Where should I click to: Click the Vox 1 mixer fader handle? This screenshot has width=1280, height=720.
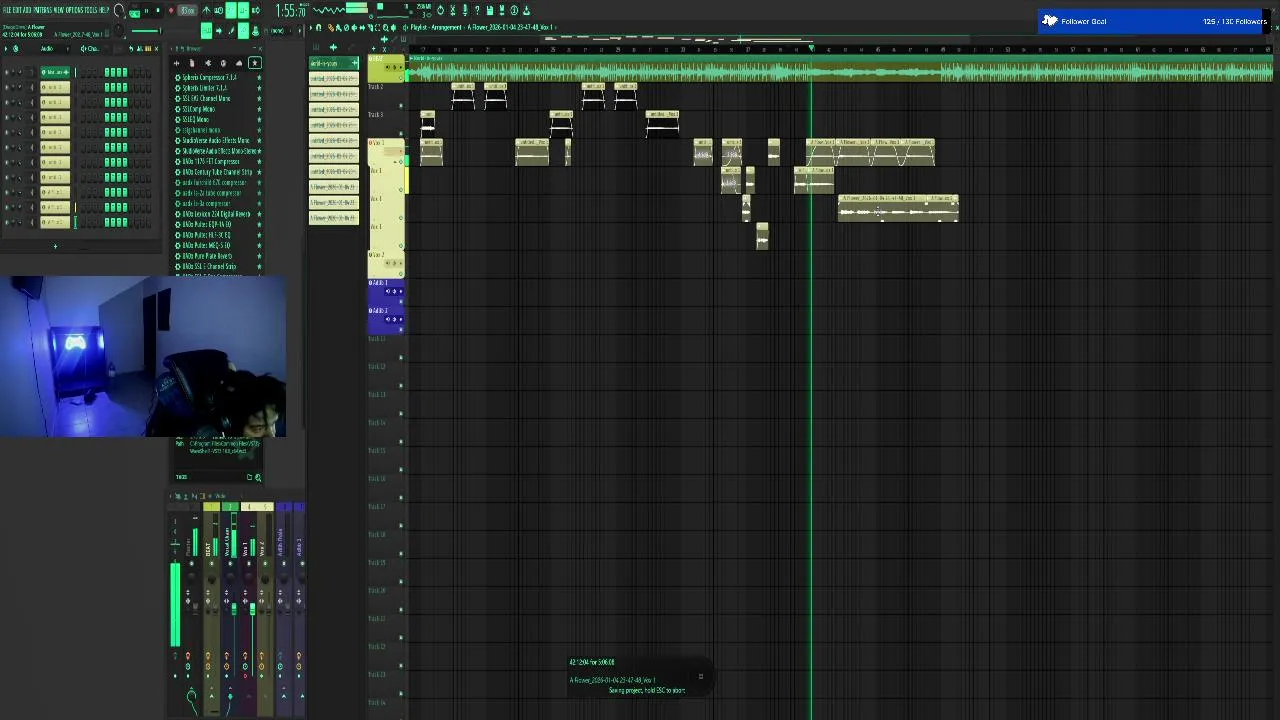252,609
